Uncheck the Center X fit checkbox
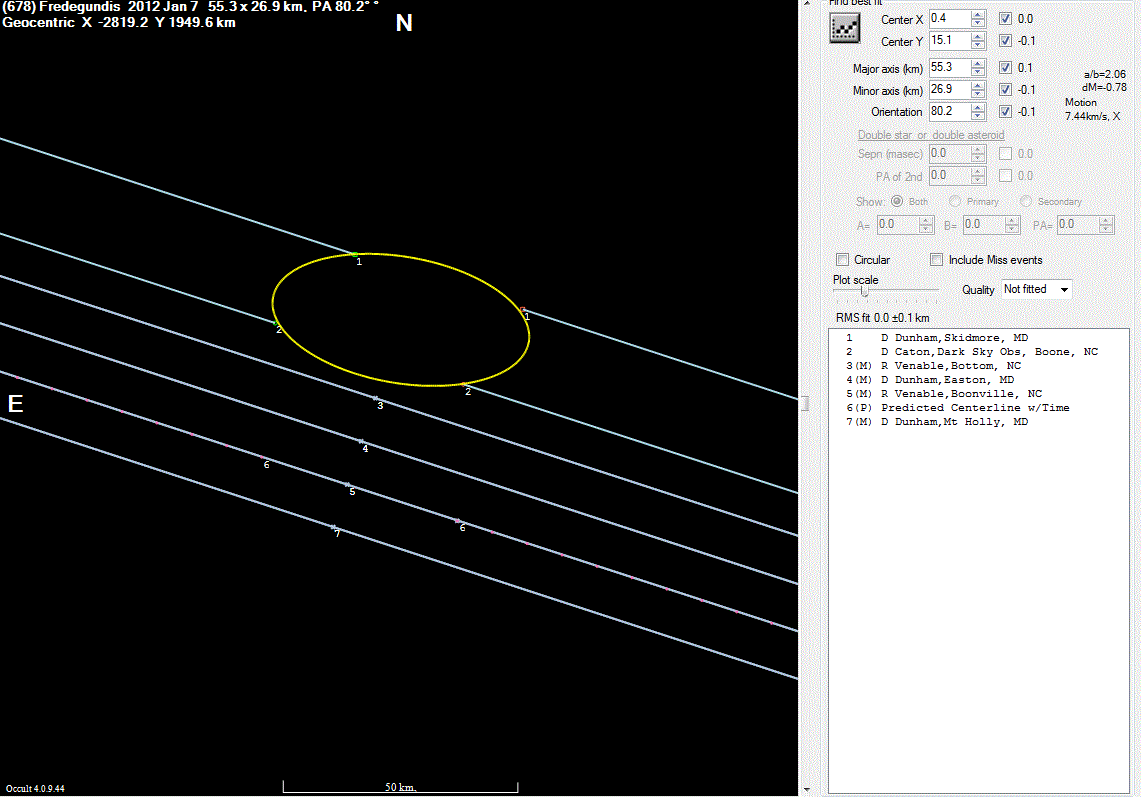This screenshot has height=797, width=1141. [1006, 19]
